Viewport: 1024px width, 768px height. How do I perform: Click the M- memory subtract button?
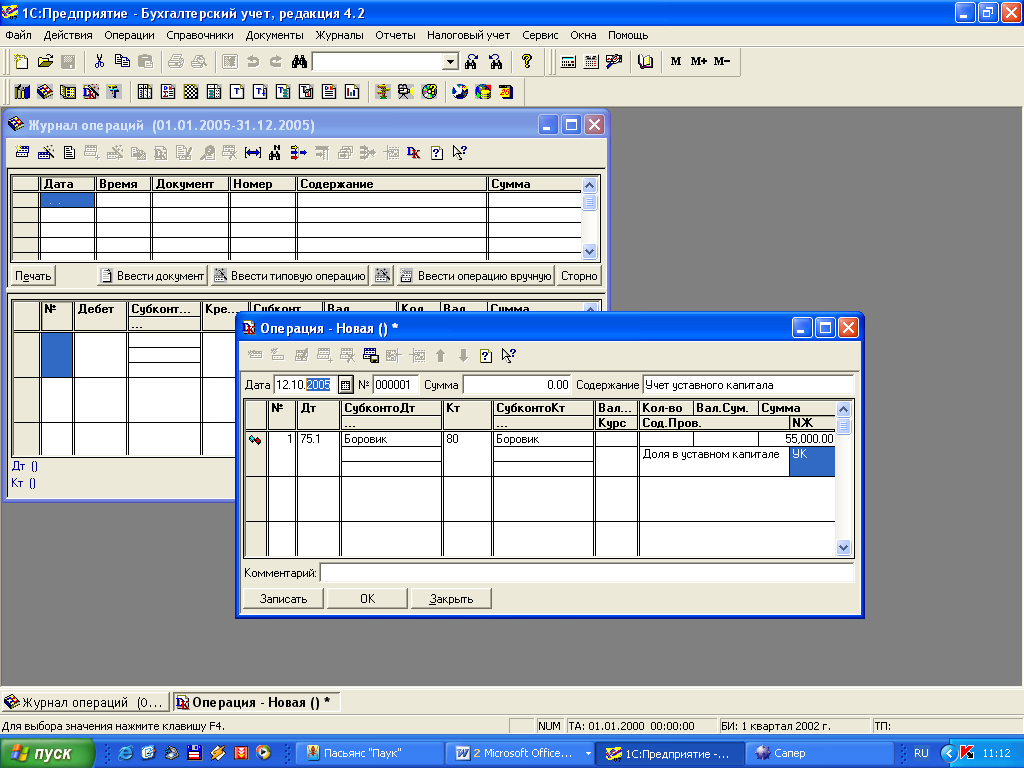[x=722, y=61]
